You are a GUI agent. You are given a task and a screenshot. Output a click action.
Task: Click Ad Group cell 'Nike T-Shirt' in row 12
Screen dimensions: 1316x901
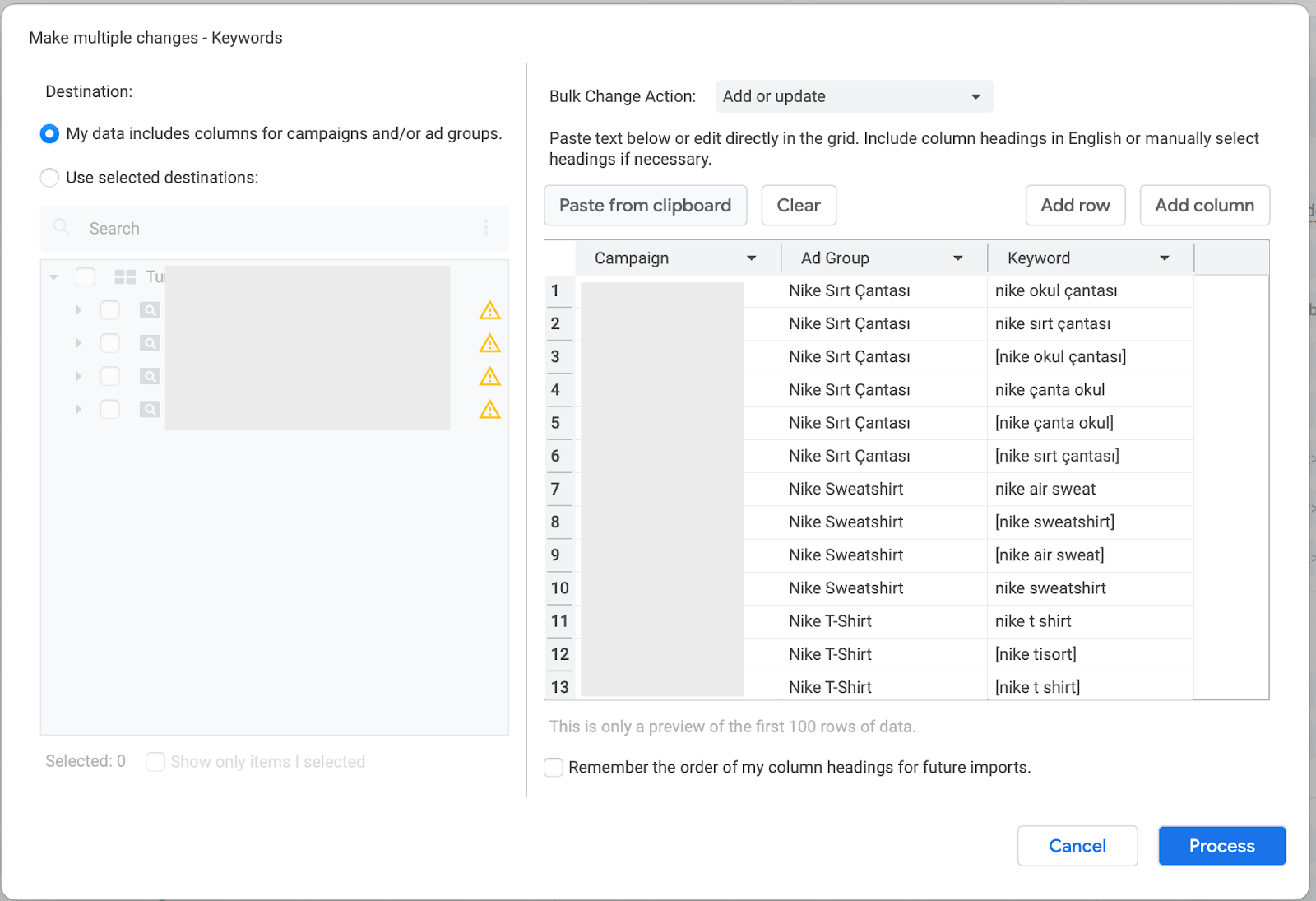(x=884, y=654)
